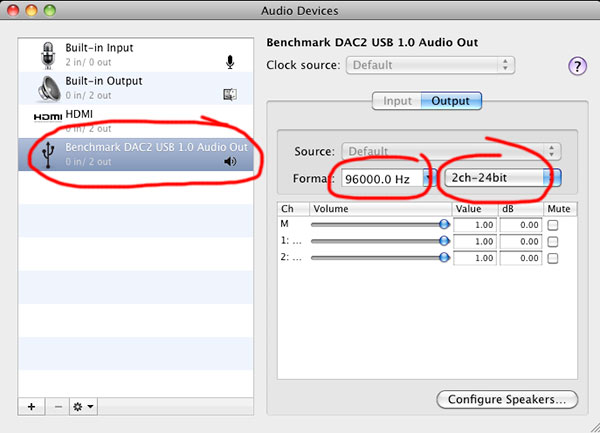This screenshot has width=600, height=433.
Task: Open the Source Default dropdown
Action: pos(451,151)
